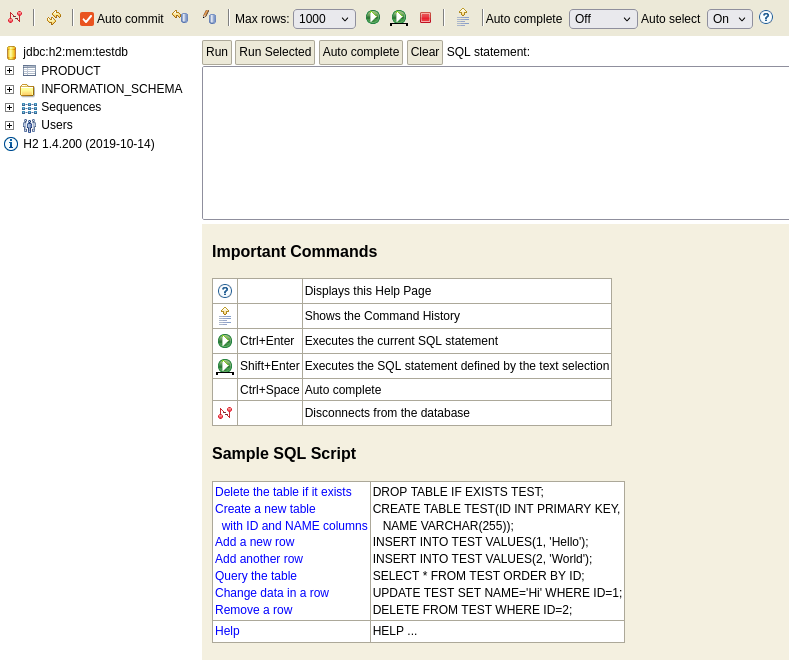Click the "Disconnects from the database" cell
Image resolution: width=789 pixels, height=660 pixels.
click(457, 413)
